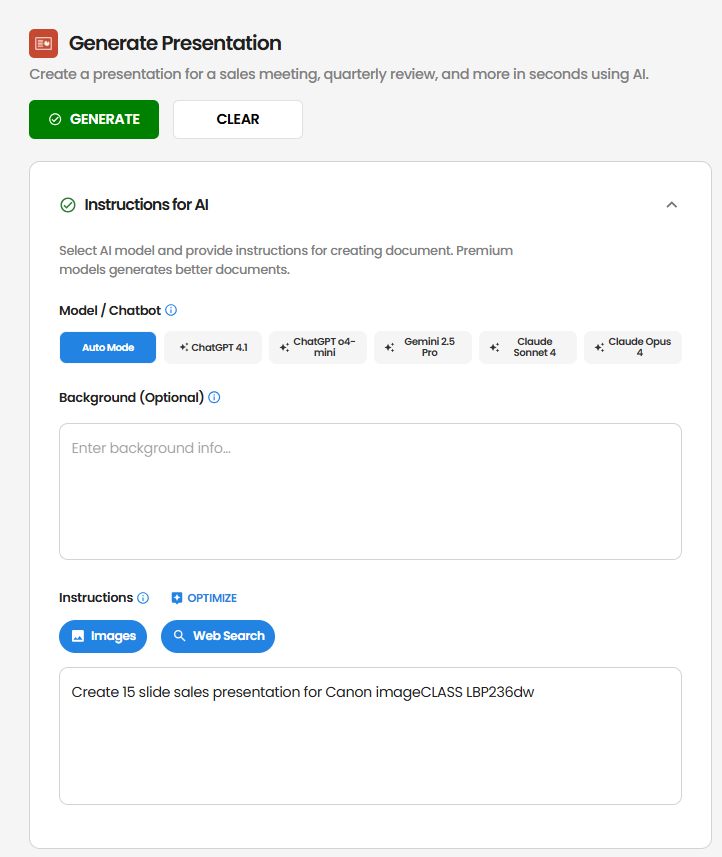Image resolution: width=722 pixels, height=857 pixels.
Task: Click the OPTIMIZE link above the instructions
Action: coord(210,597)
